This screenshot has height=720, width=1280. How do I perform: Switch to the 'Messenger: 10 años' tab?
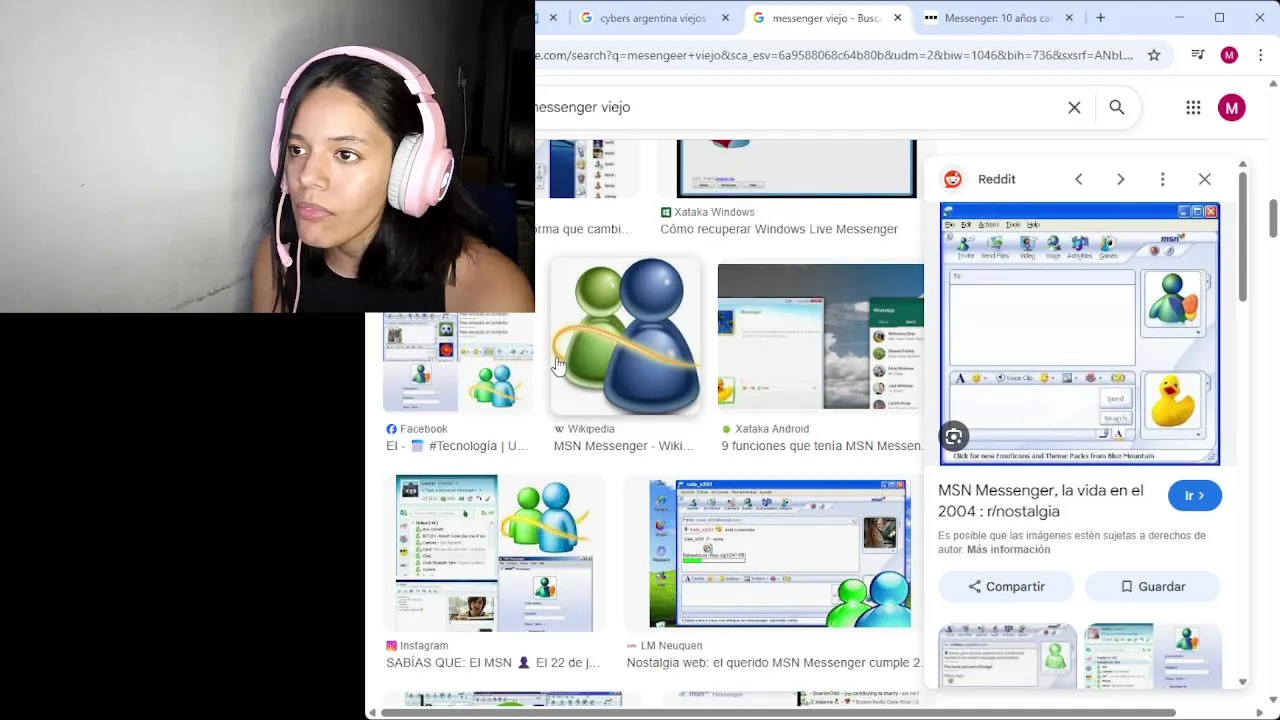tap(998, 18)
